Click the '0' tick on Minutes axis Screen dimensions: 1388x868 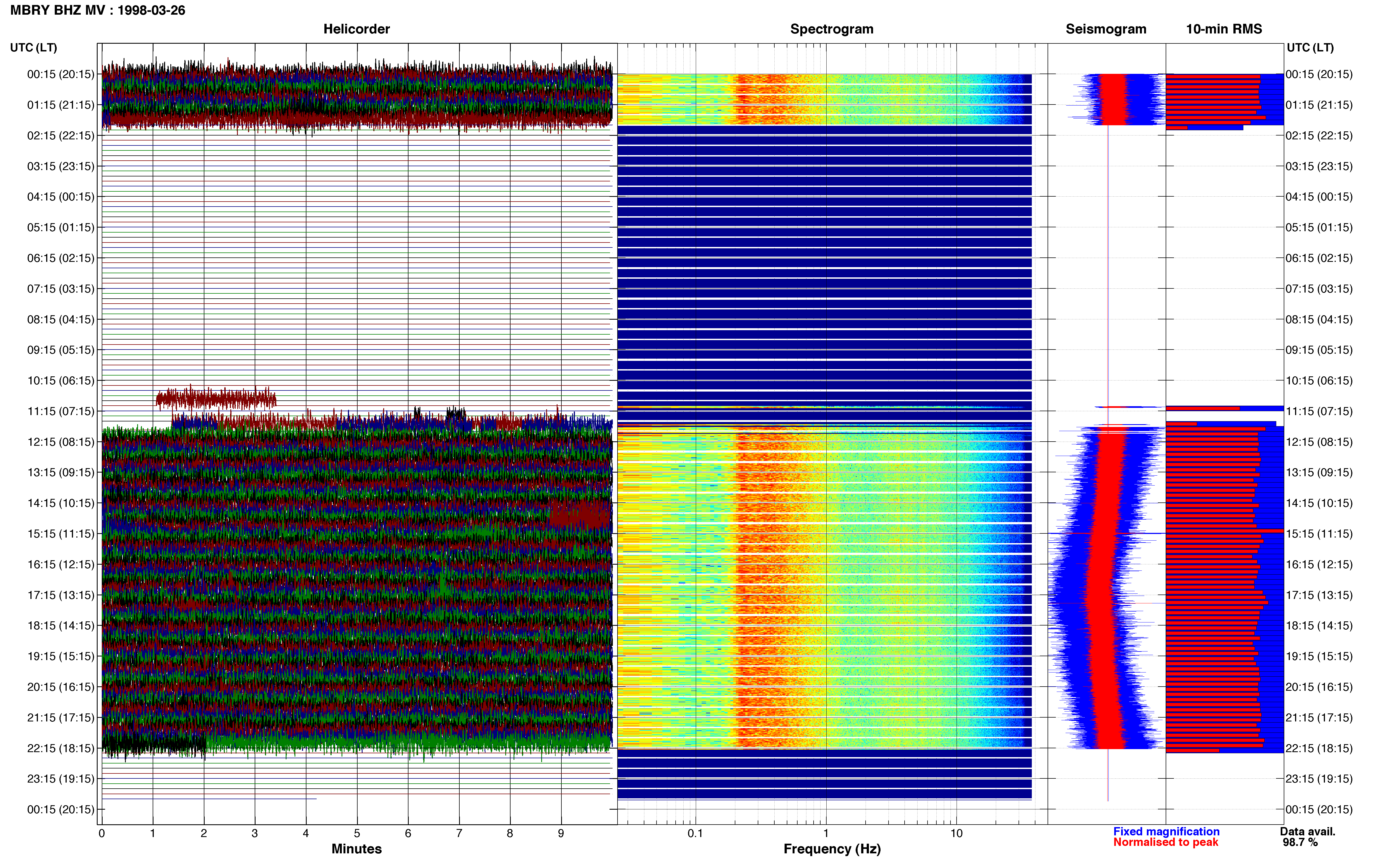(101, 833)
